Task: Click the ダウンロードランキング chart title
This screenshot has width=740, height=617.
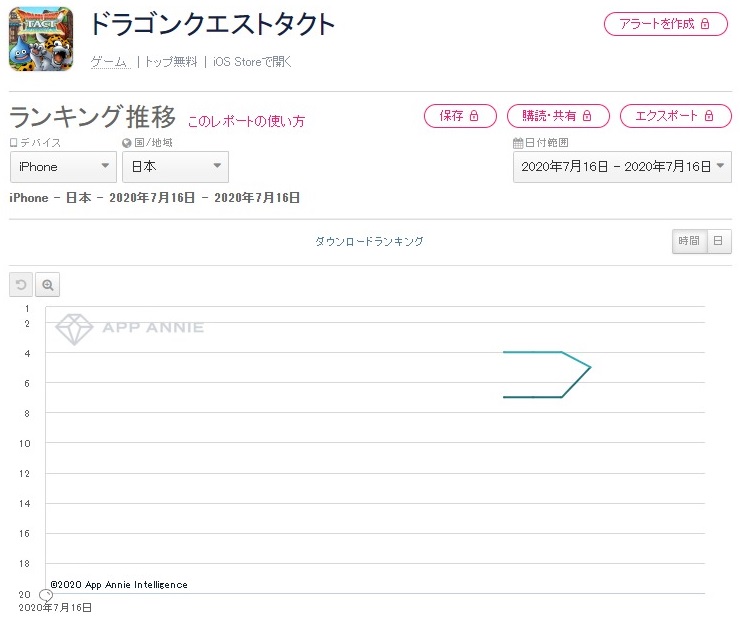Action: point(369,241)
